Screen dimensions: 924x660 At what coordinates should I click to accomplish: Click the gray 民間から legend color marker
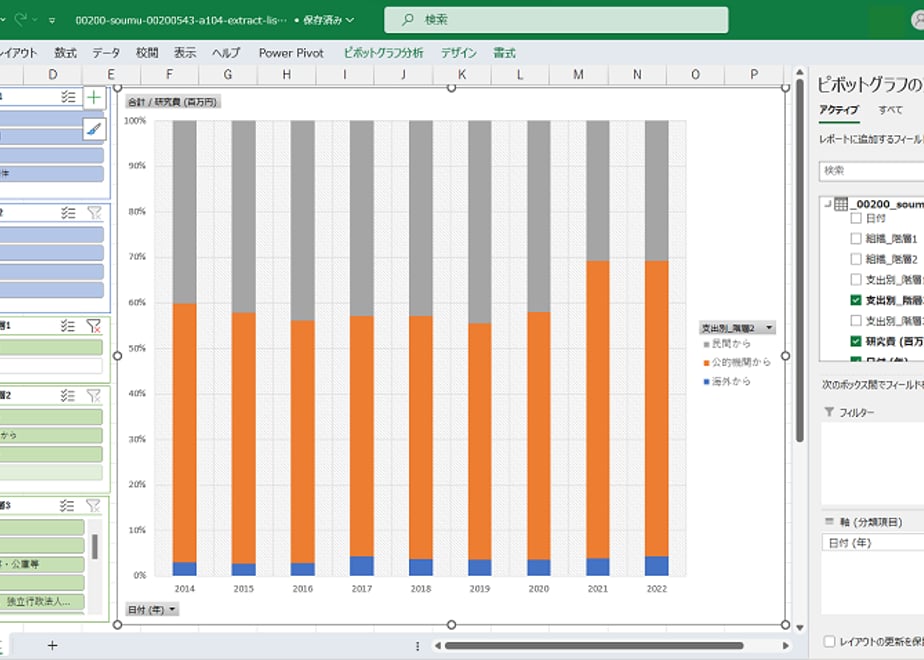click(706, 344)
